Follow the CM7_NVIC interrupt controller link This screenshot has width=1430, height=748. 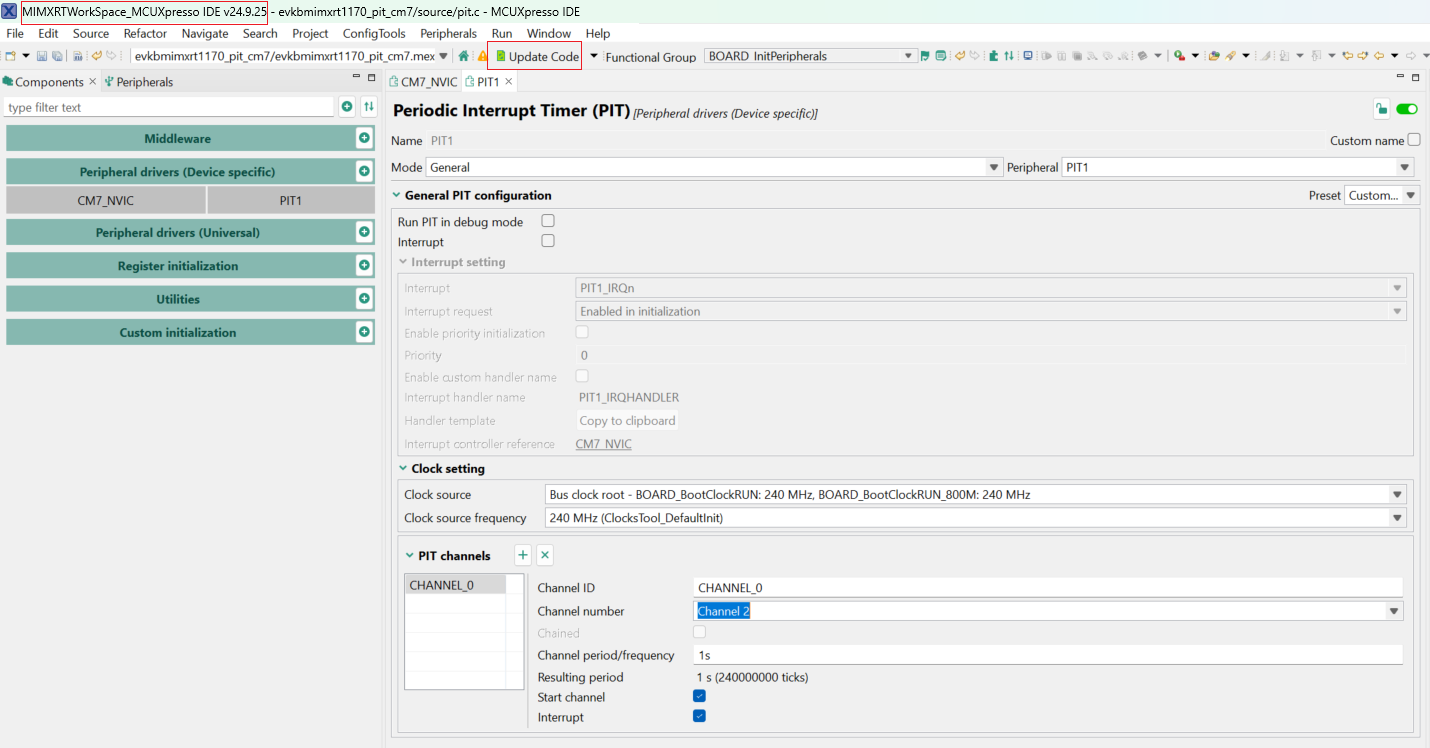pyautogui.click(x=603, y=443)
